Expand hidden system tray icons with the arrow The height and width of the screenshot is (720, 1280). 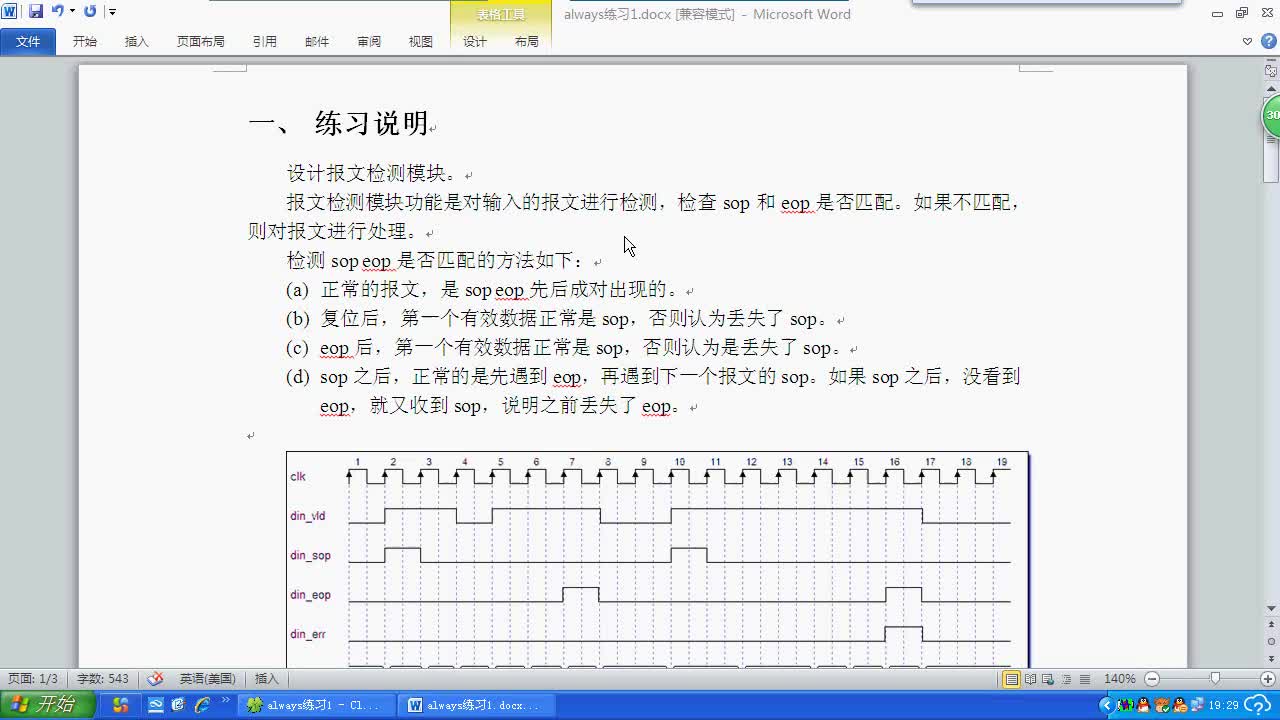(1106, 705)
